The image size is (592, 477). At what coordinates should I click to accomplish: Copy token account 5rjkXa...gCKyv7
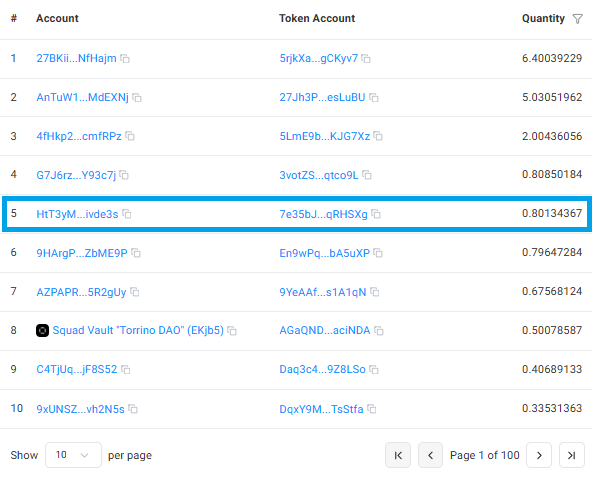coord(366,59)
